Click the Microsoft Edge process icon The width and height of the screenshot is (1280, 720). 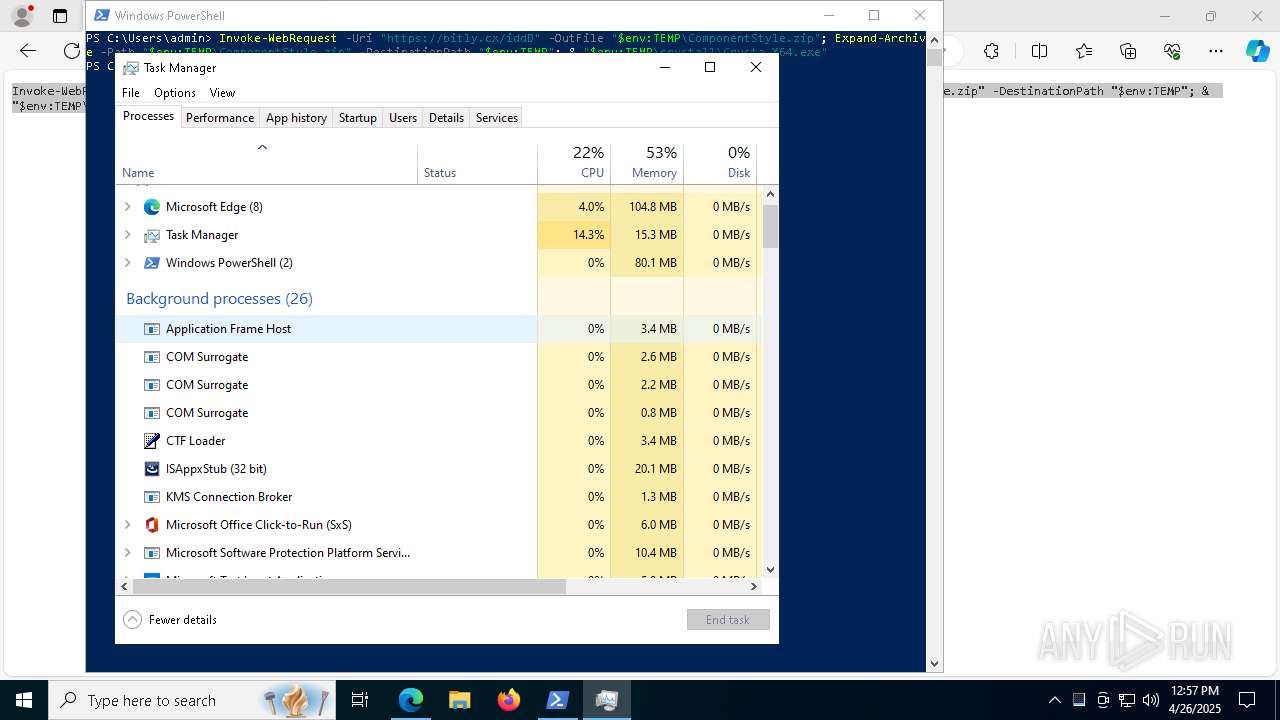152,207
